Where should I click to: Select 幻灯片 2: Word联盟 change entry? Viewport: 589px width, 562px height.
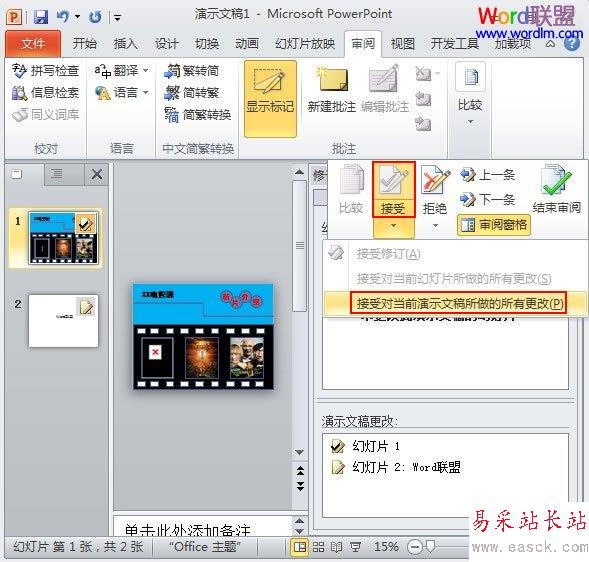[x=396, y=467]
